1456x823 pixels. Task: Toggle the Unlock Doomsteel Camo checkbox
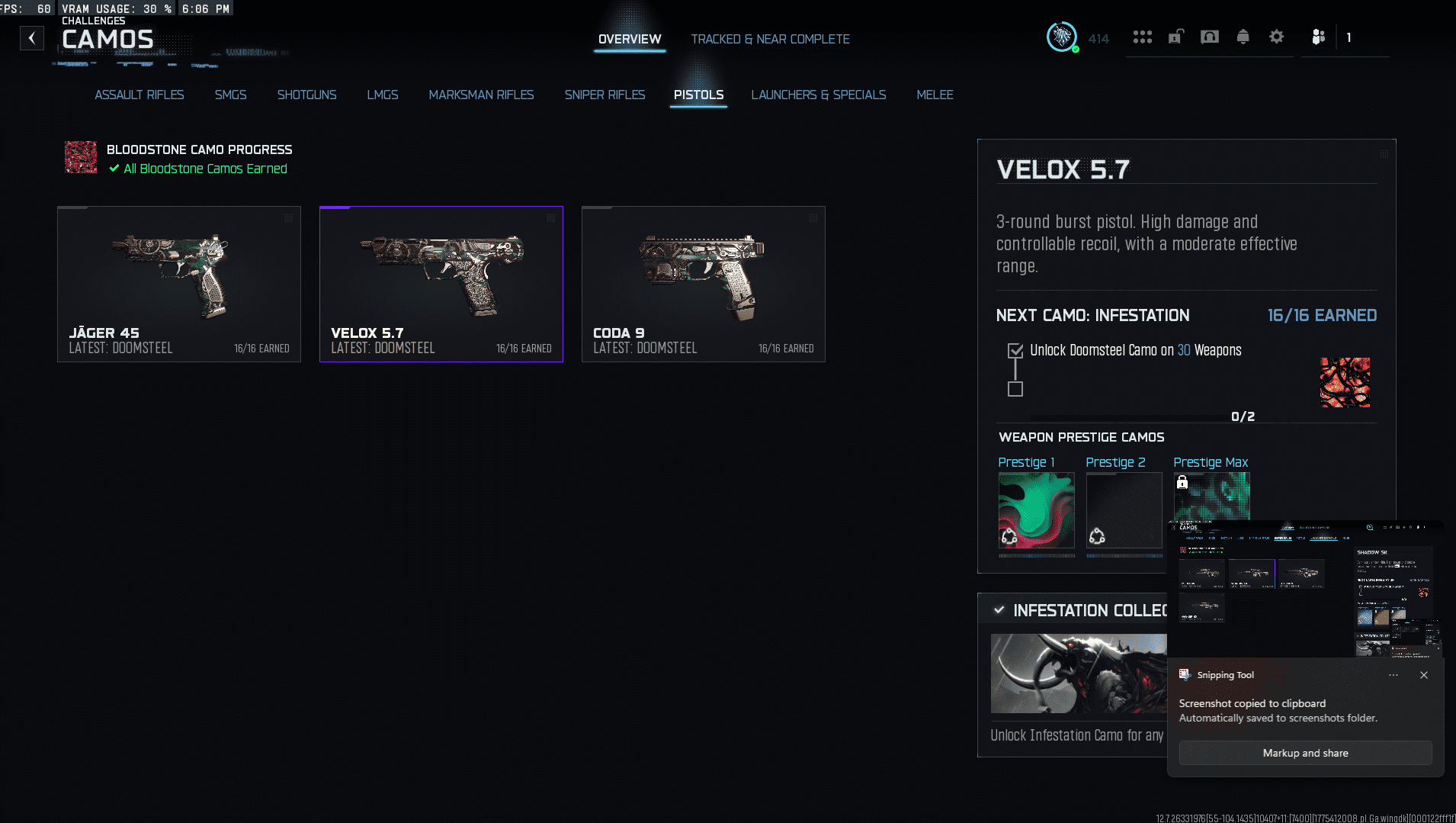[1015, 351]
